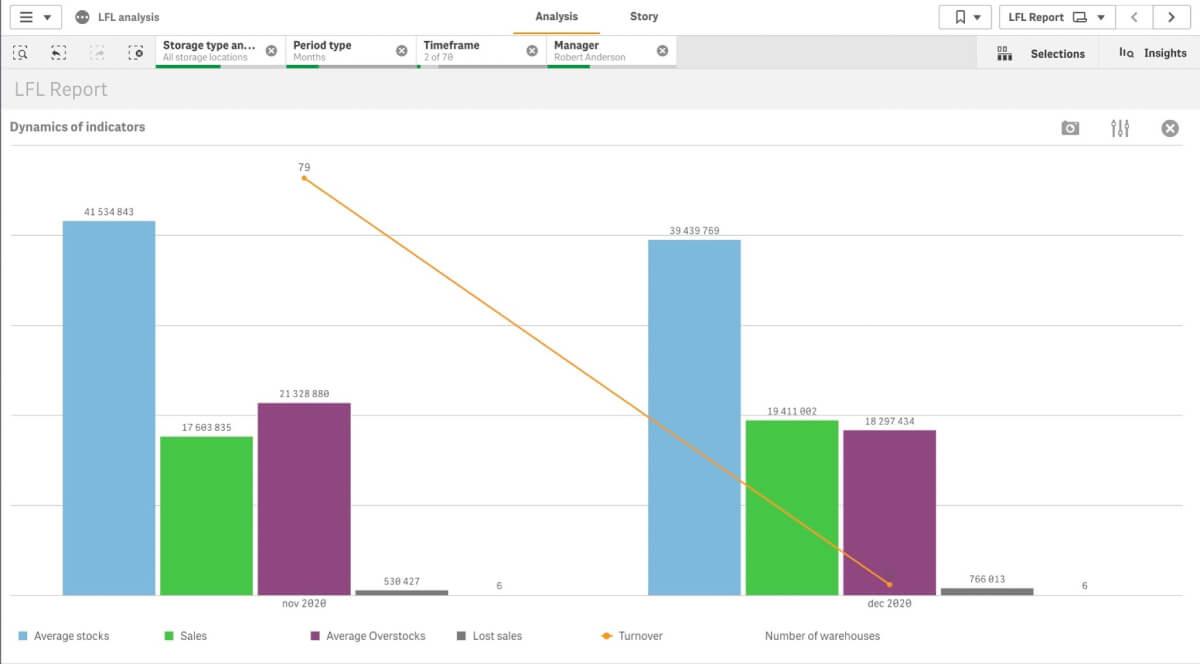Open the smart search in selections tool
This screenshot has height=664, width=1200.
click(20, 52)
